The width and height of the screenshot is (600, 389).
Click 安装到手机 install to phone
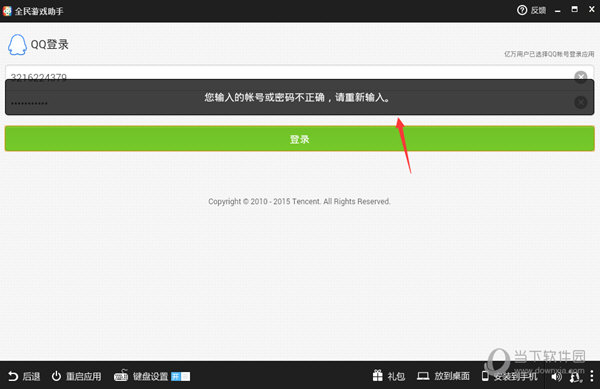point(509,376)
